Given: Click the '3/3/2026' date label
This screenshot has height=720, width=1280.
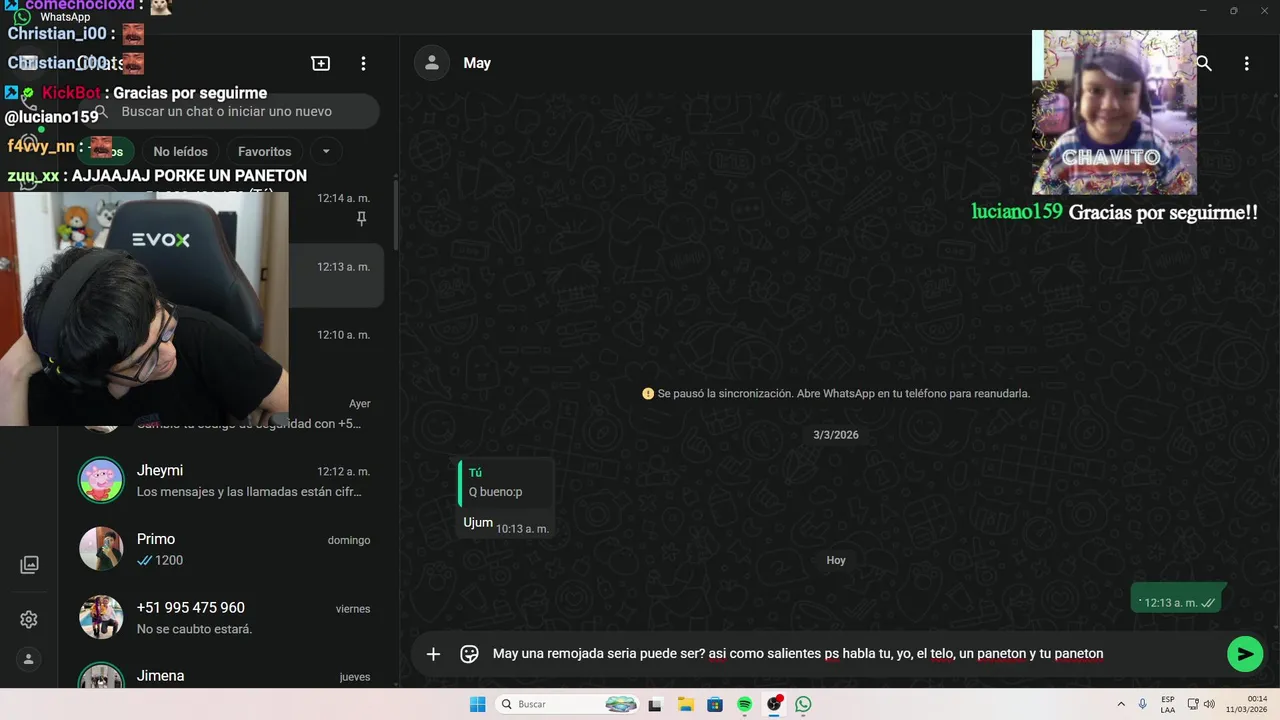Looking at the screenshot, I should click(x=836, y=435).
